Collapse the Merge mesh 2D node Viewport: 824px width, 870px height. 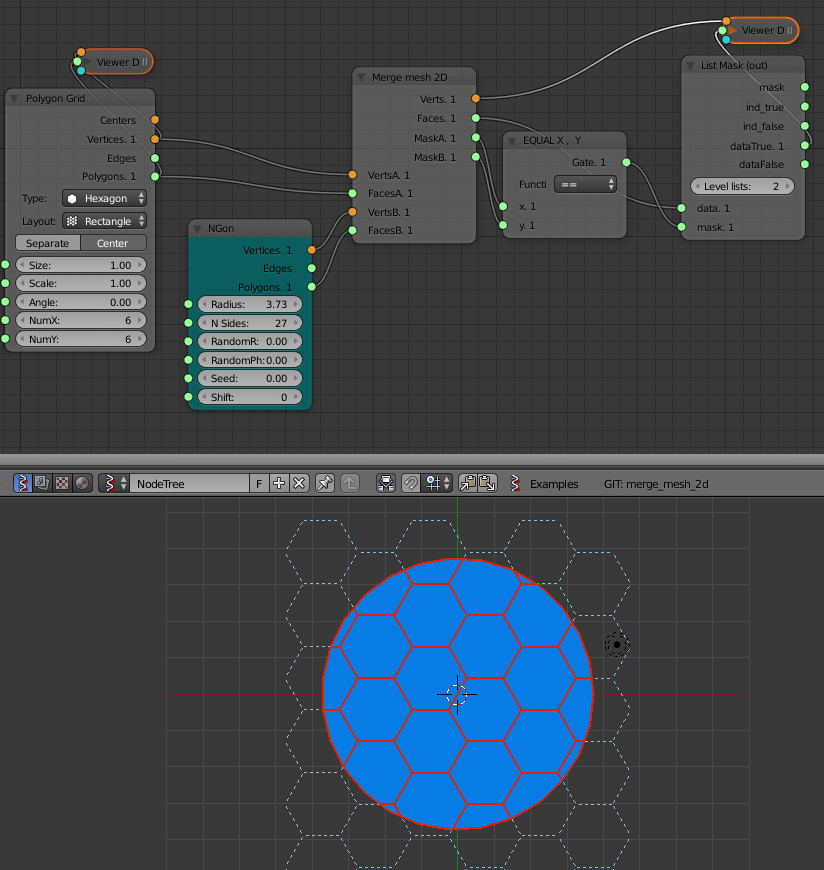click(361, 78)
